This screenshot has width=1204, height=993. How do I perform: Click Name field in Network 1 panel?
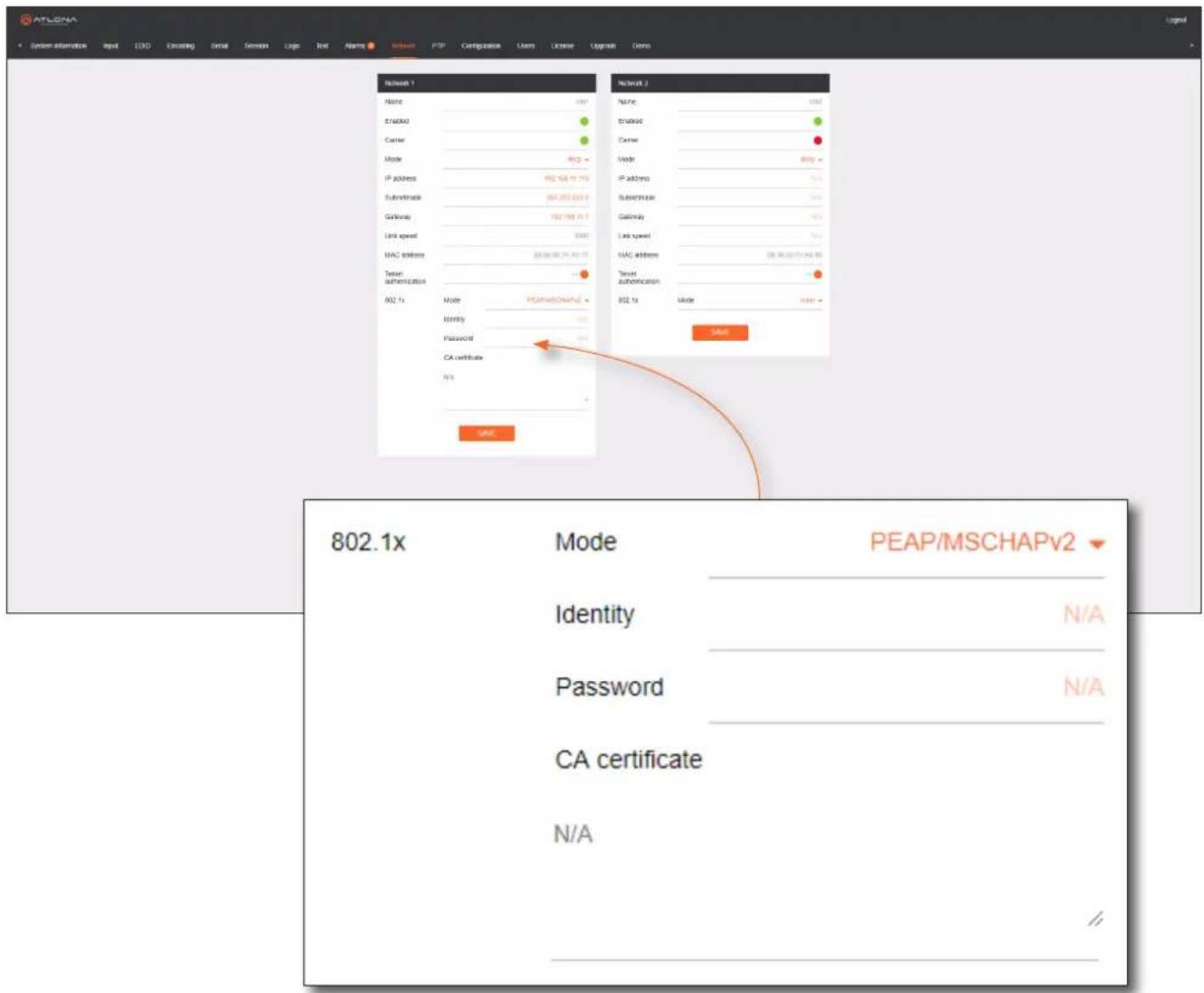click(x=516, y=102)
